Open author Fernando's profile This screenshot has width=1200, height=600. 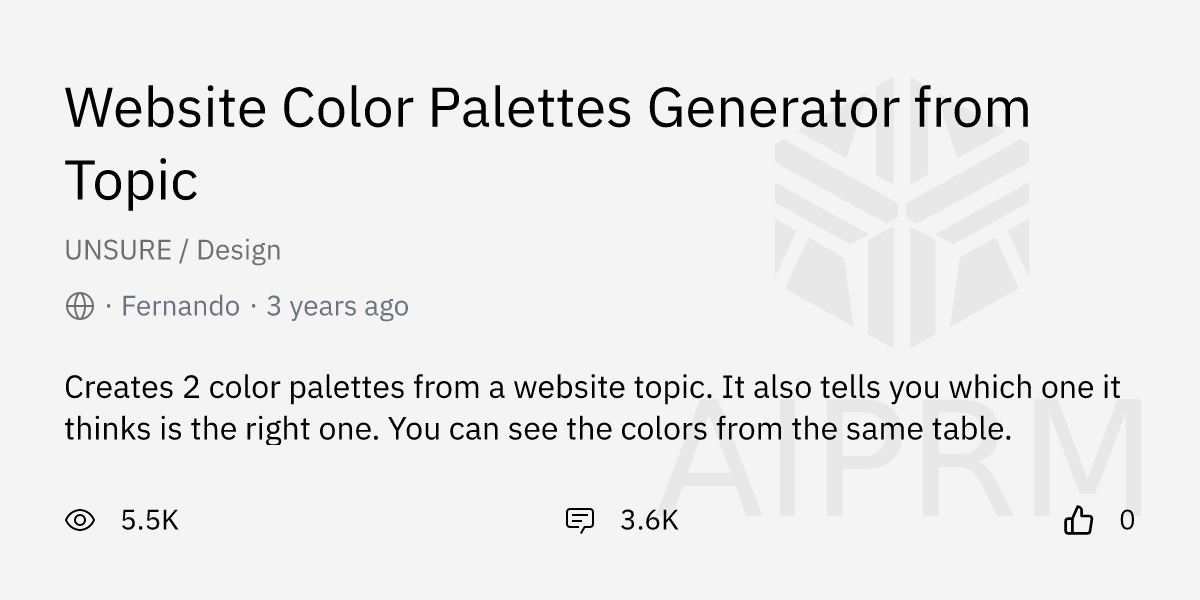tap(180, 306)
